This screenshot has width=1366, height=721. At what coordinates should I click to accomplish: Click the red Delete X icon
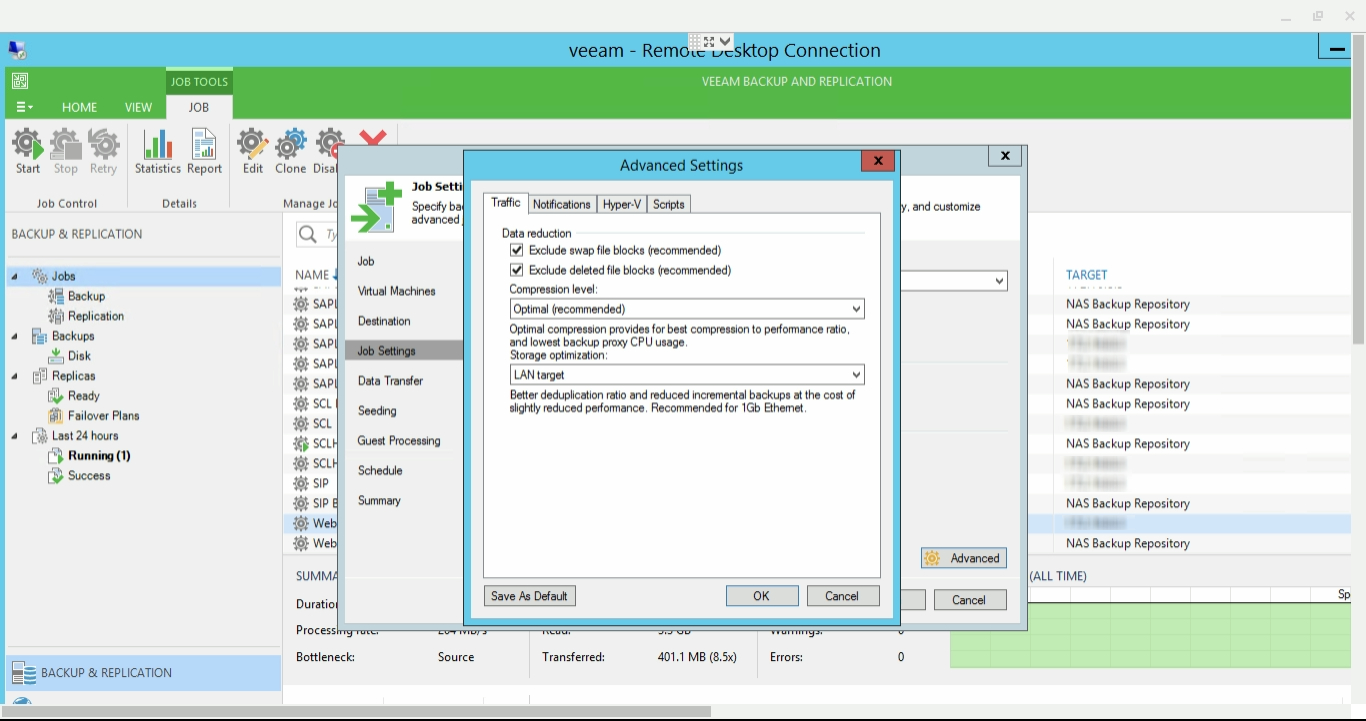[x=373, y=138]
